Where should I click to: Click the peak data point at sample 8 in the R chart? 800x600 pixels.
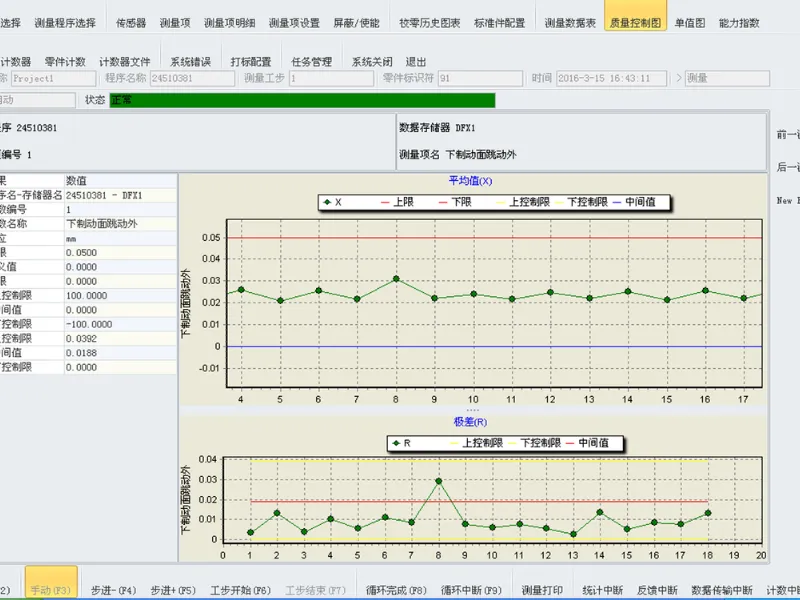(438, 481)
